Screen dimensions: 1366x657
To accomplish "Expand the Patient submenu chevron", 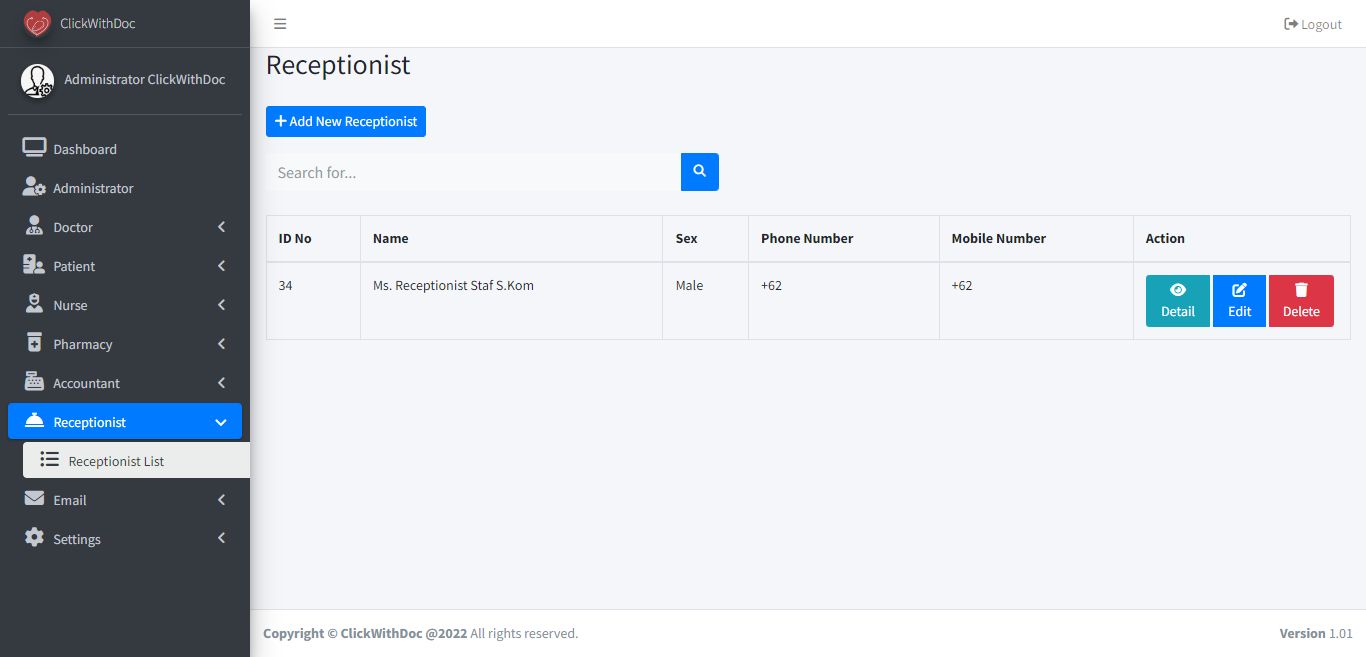I will pos(221,266).
